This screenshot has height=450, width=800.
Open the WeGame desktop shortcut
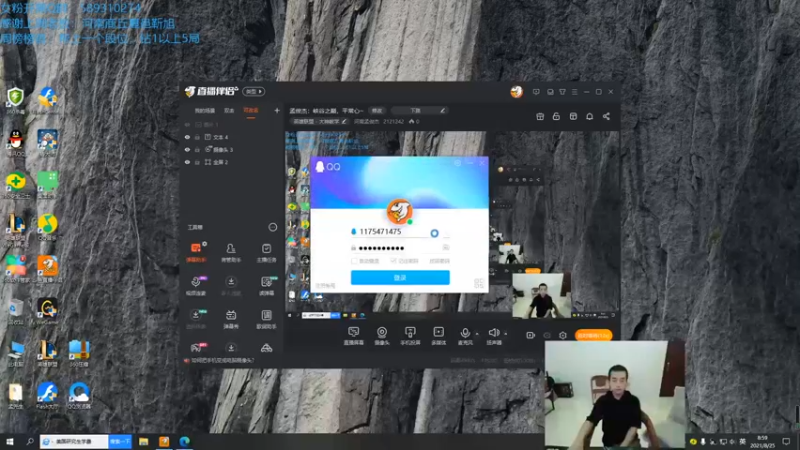pos(47,311)
